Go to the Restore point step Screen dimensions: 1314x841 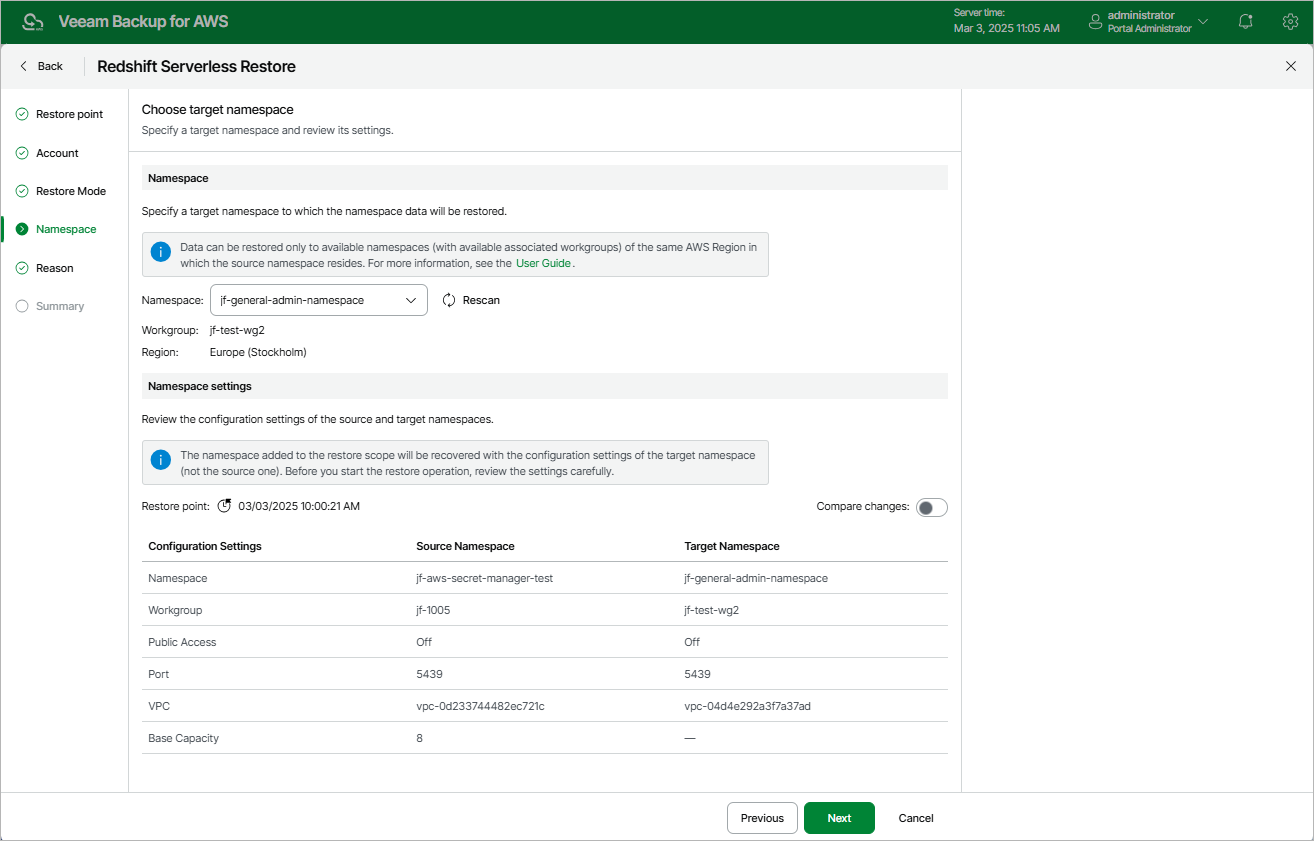69,114
